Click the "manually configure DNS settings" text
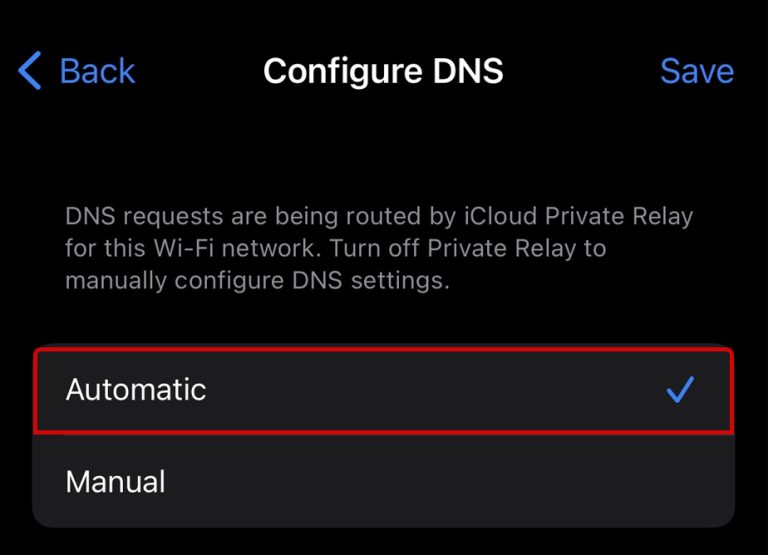768x555 pixels. [257, 281]
